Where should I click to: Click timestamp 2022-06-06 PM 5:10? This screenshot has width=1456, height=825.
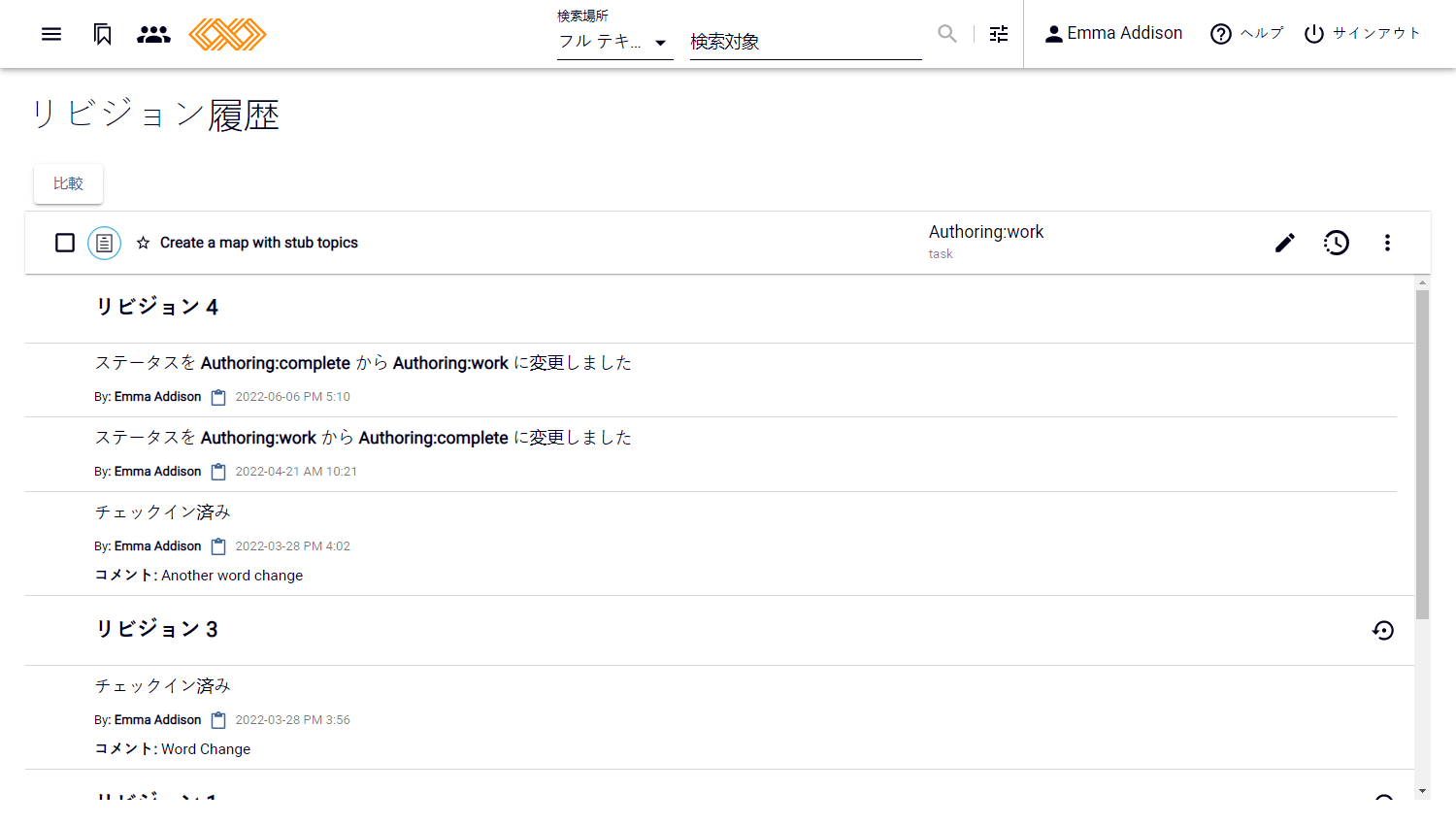[x=292, y=397]
